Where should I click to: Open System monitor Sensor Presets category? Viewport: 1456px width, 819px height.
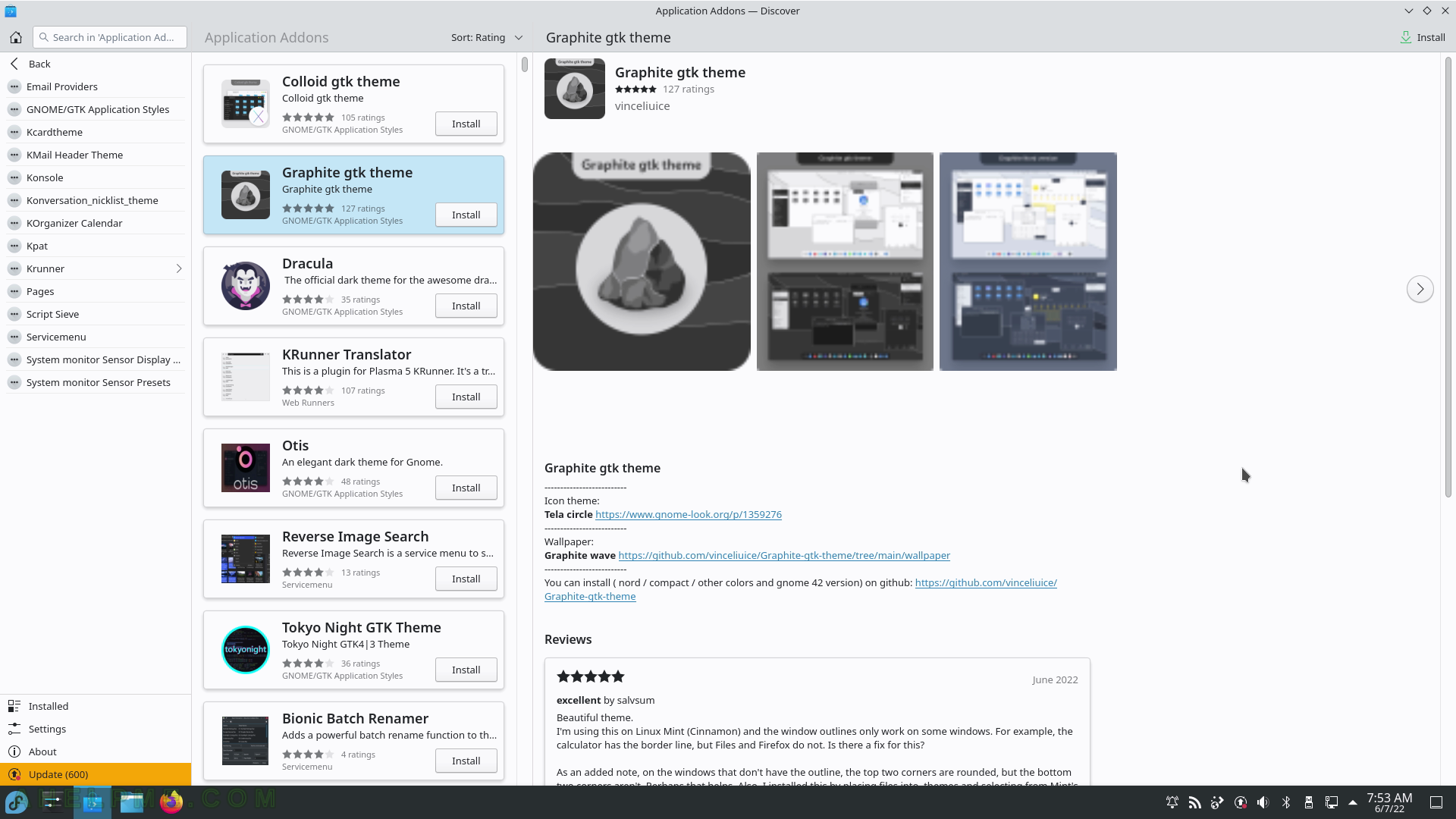[96, 382]
